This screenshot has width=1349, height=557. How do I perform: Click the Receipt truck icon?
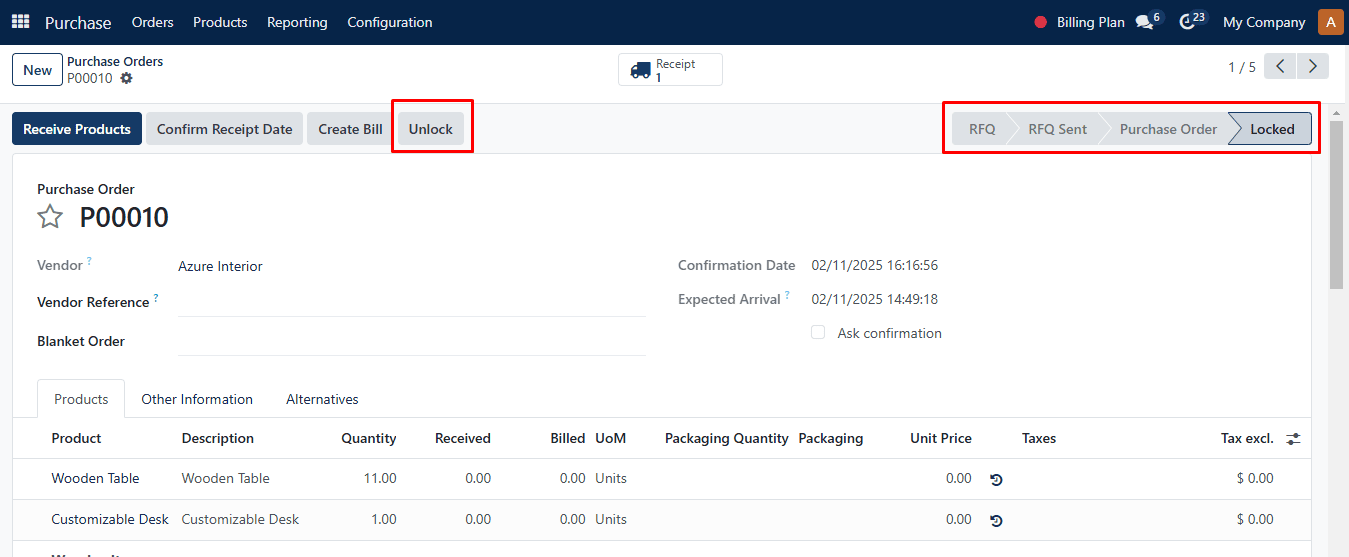coord(640,70)
